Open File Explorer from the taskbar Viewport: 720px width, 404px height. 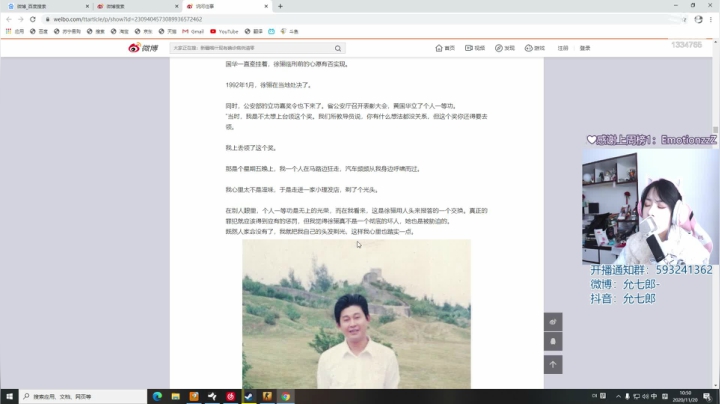(175, 396)
